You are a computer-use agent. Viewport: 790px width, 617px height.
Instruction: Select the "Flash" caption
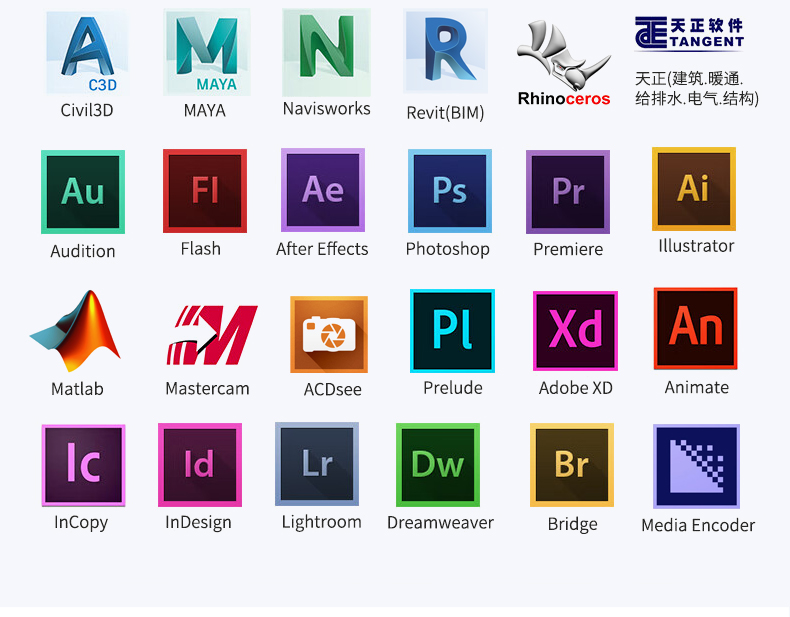pos(201,249)
